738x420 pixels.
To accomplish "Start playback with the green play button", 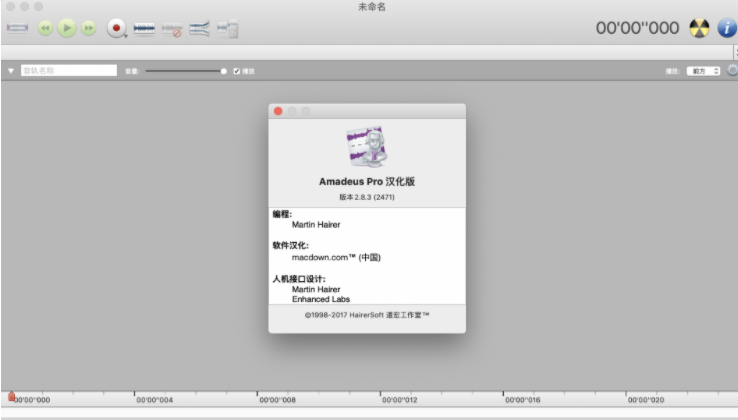I will [67, 28].
